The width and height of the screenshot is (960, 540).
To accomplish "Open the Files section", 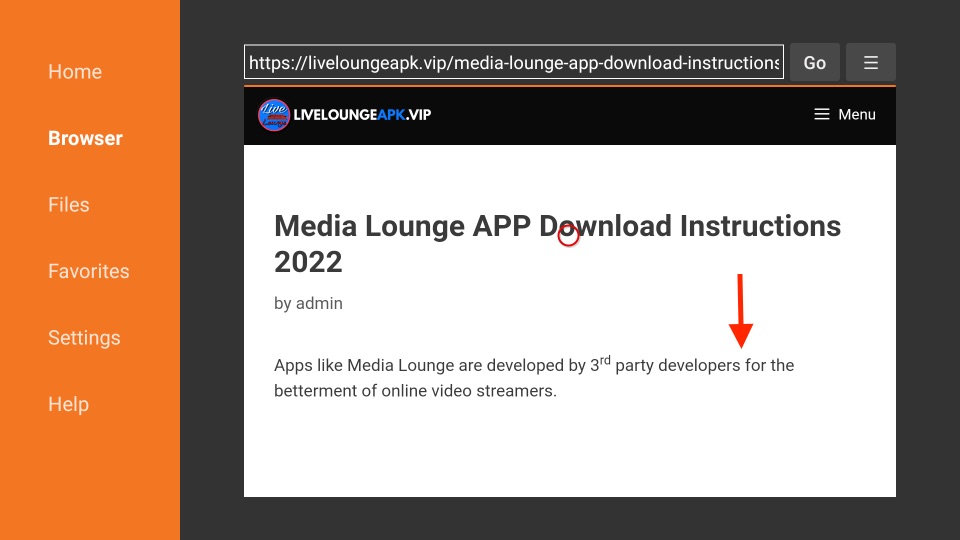I will pyautogui.click(x=69, y=204).
